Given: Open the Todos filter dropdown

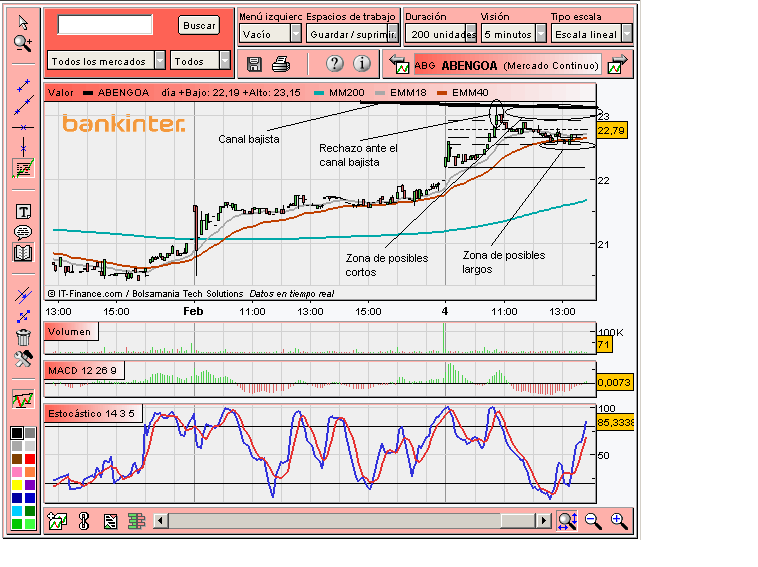Looking at the screenshot, I should (200, 61).
